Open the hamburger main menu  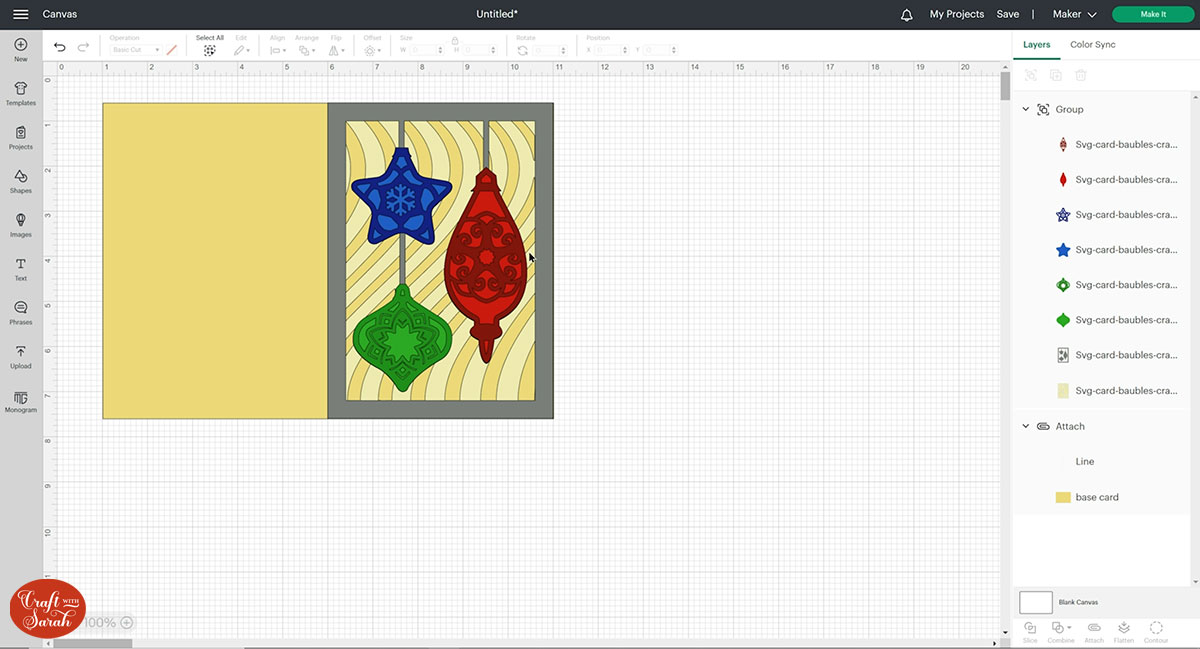[20, 15]
